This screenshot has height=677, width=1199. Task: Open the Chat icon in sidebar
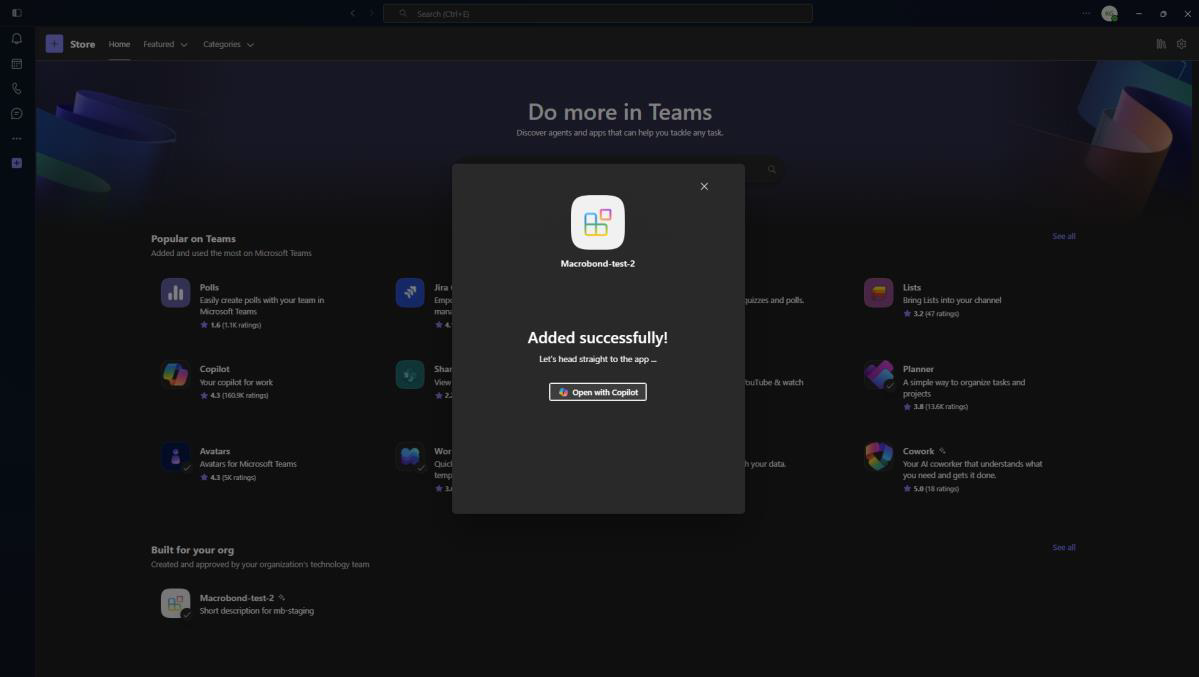click(17, 114)
